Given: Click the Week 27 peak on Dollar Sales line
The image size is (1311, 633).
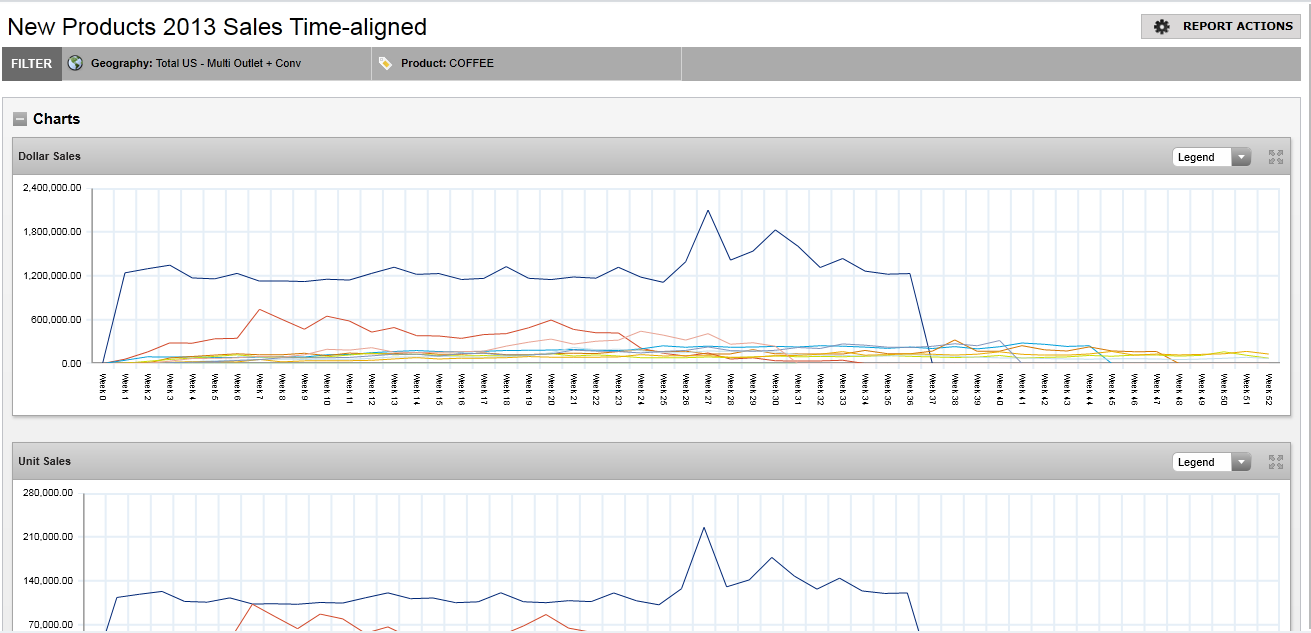Looking at the screenshot, I should click(x=708, y=210).
